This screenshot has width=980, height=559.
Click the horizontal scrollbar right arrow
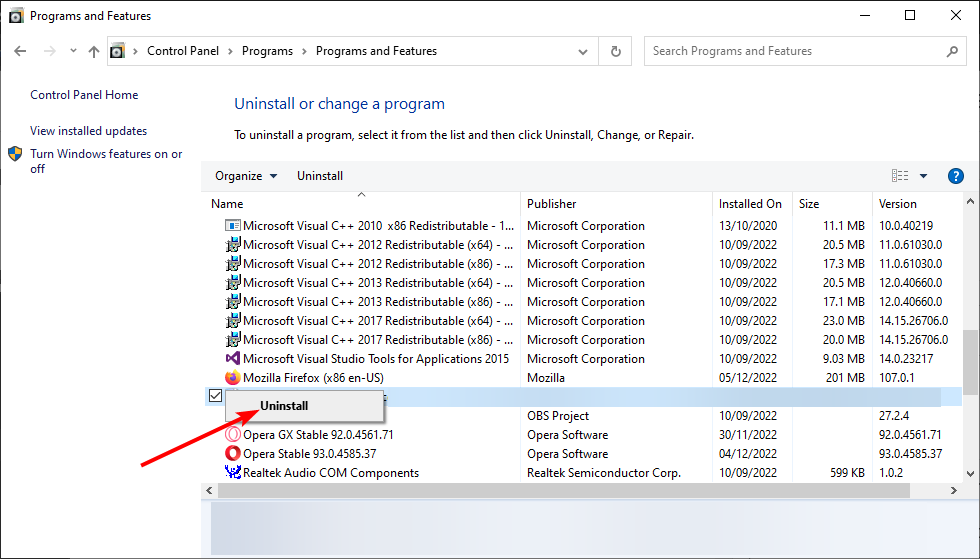pos(954,491)
